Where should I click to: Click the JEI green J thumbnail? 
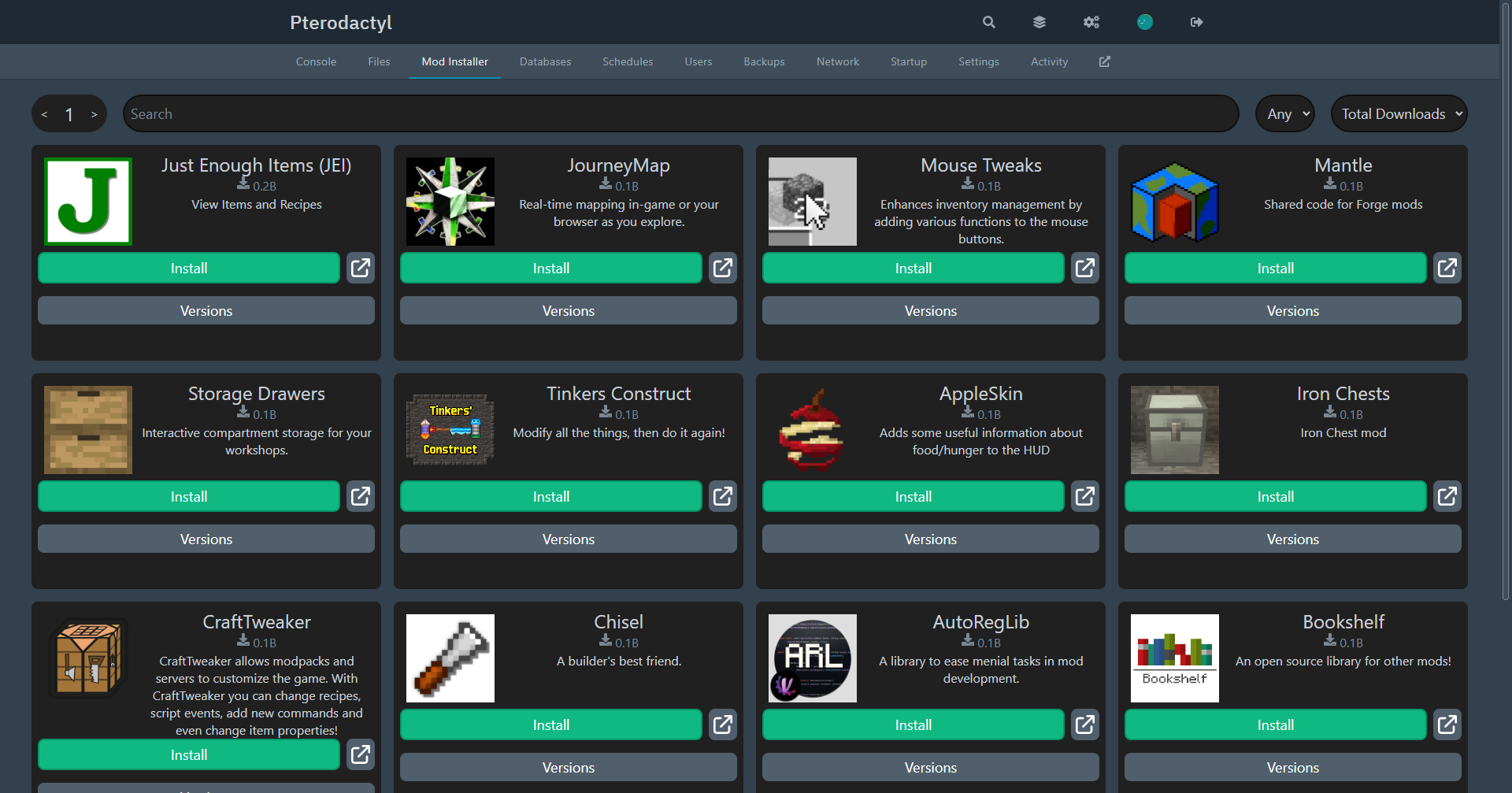coord(88,202)
